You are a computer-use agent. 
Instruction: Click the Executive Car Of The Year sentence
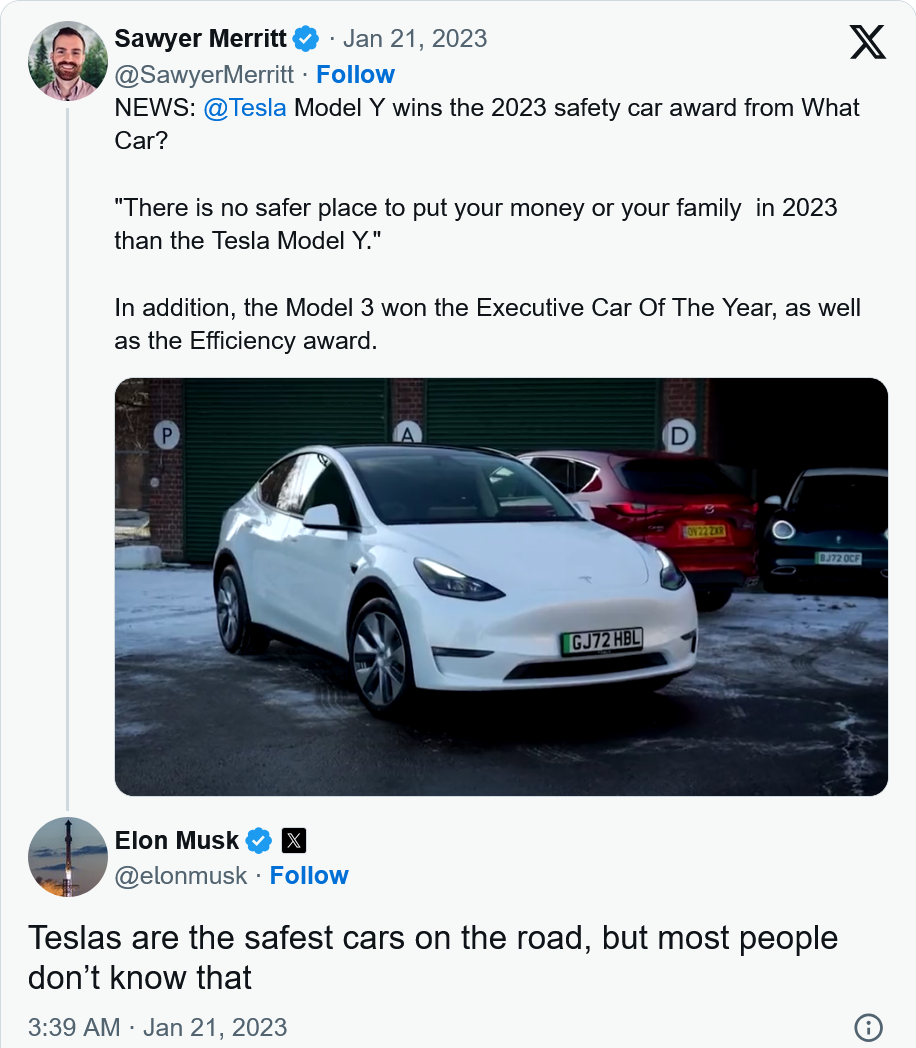pyautogui.click(x=487, y=323)
